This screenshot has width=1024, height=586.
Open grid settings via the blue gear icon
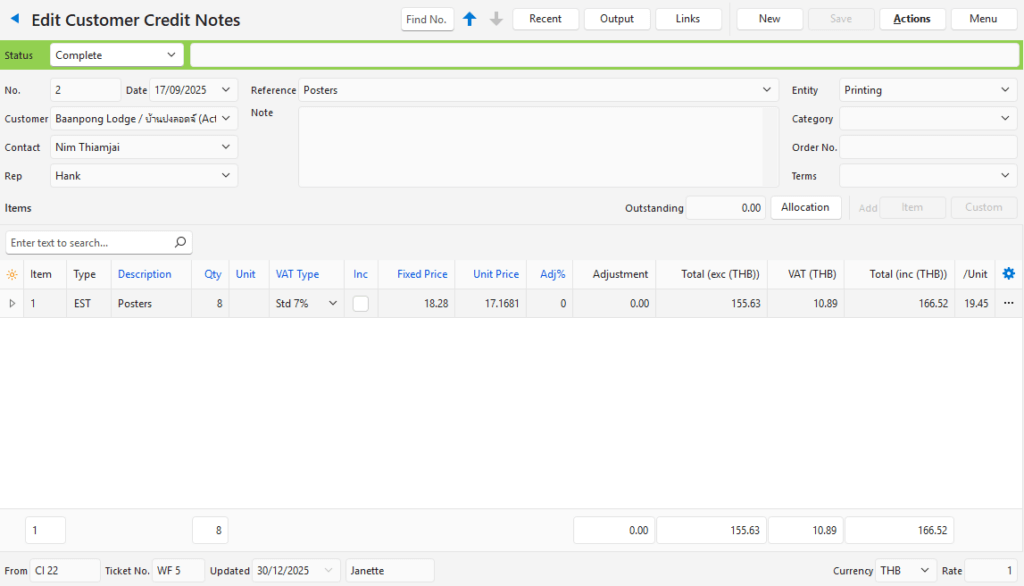pyautogui.click(x=1008, y=274)
